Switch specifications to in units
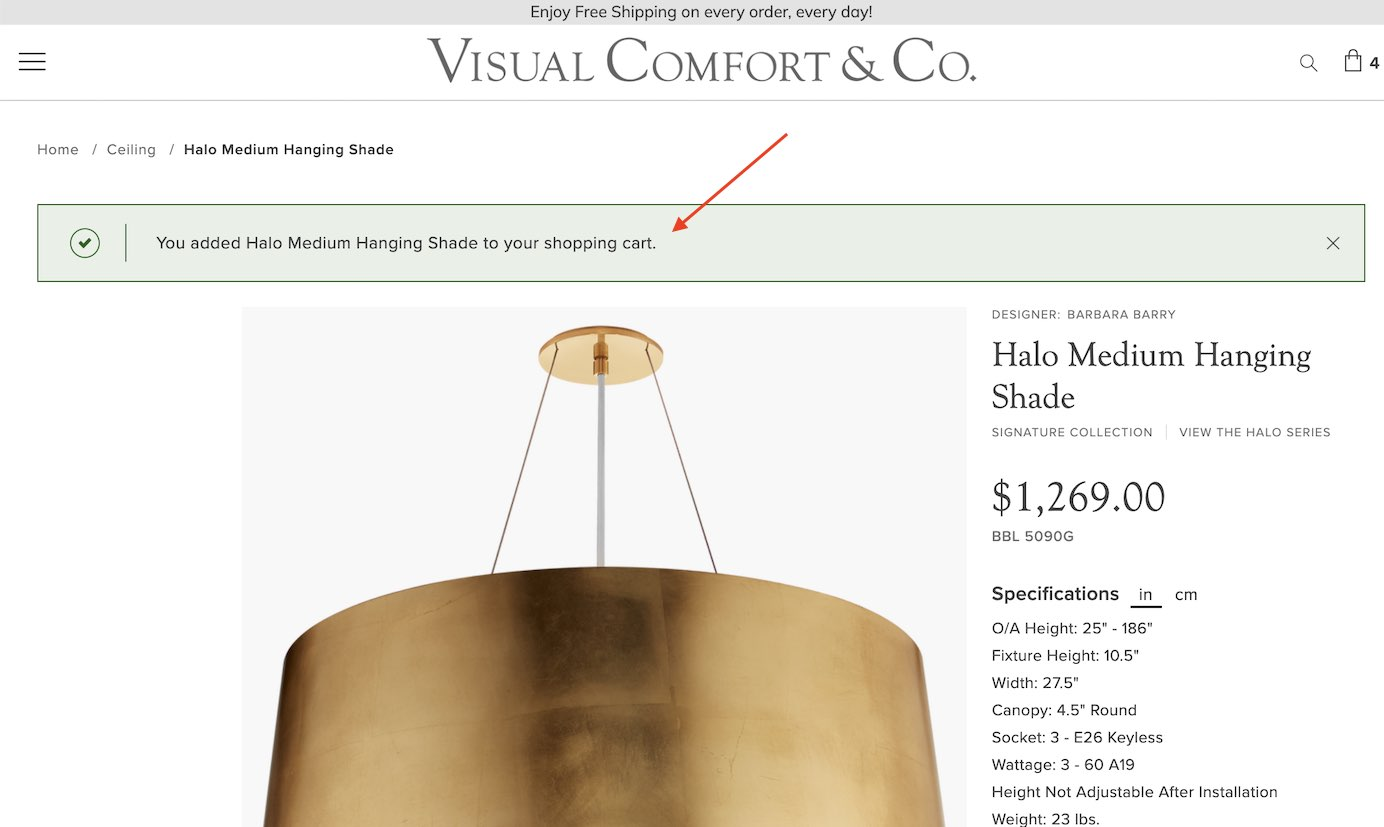1384x827 pixels. 1146,594
